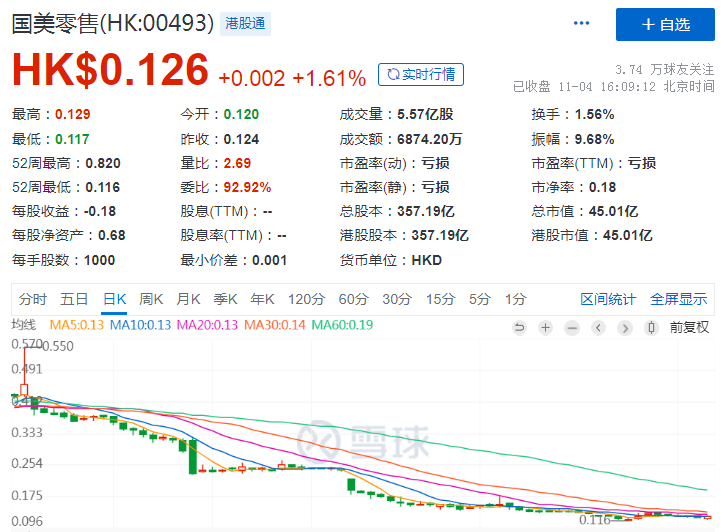
Task: Switch to 30分 interval tab
Action: (x=397, y=299)
